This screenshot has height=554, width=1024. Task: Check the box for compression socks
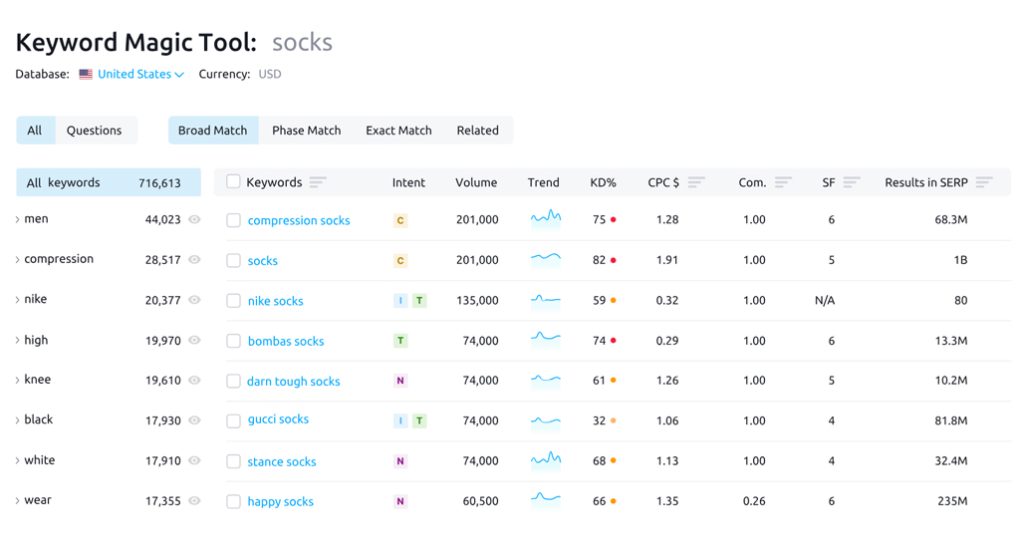(x=233, y=221)
